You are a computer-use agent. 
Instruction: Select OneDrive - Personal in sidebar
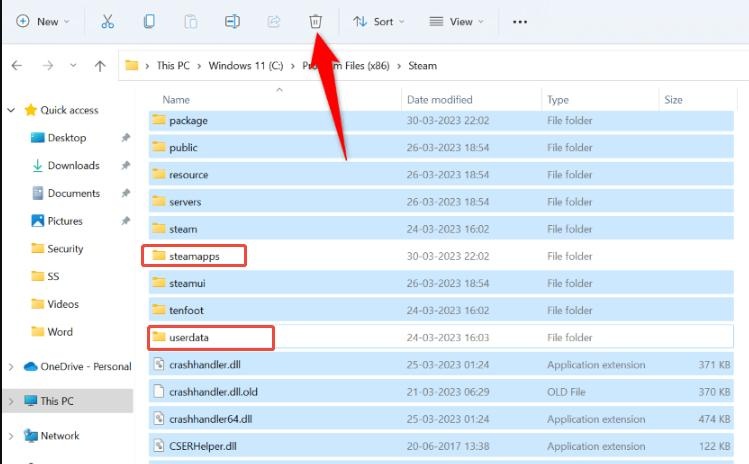(x=86, y=367)
